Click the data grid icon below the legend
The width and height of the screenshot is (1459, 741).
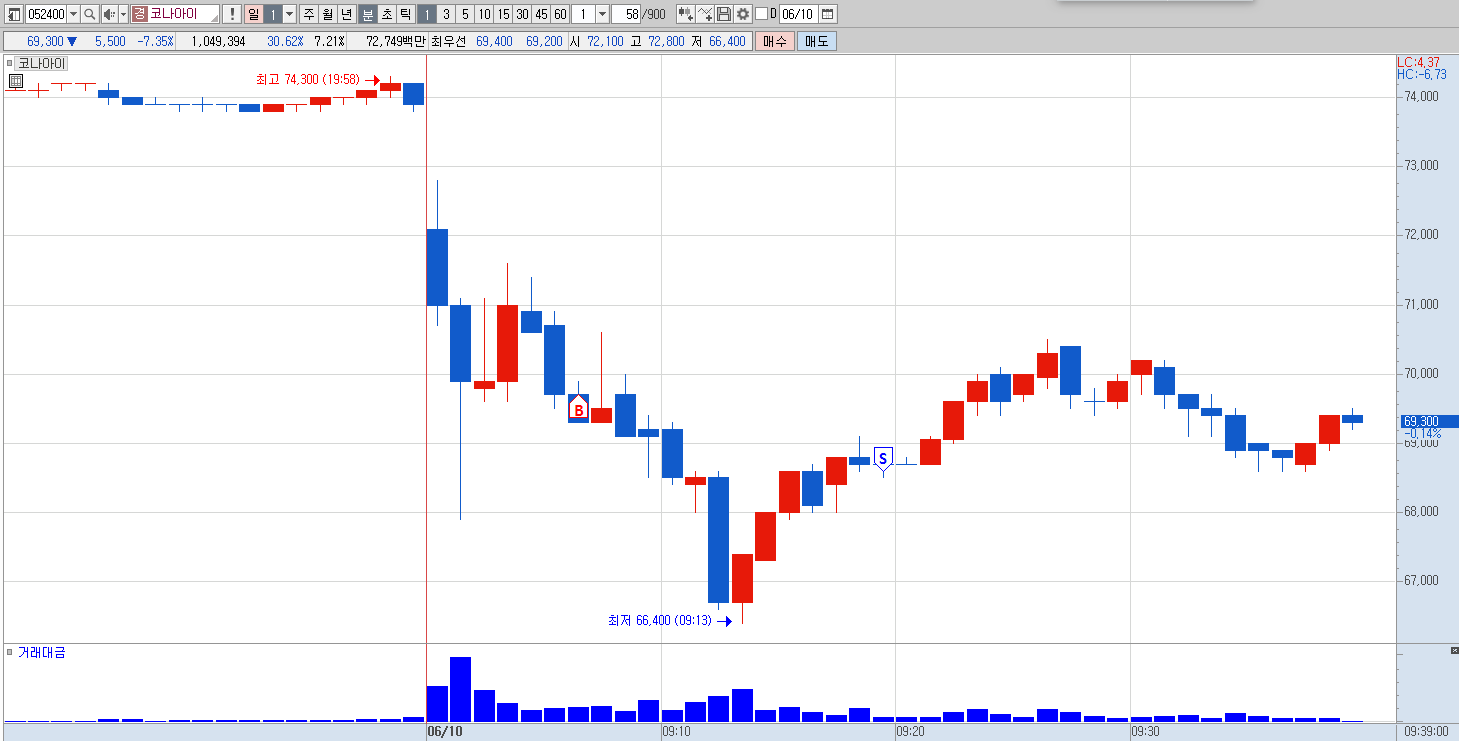click(16, 80)
